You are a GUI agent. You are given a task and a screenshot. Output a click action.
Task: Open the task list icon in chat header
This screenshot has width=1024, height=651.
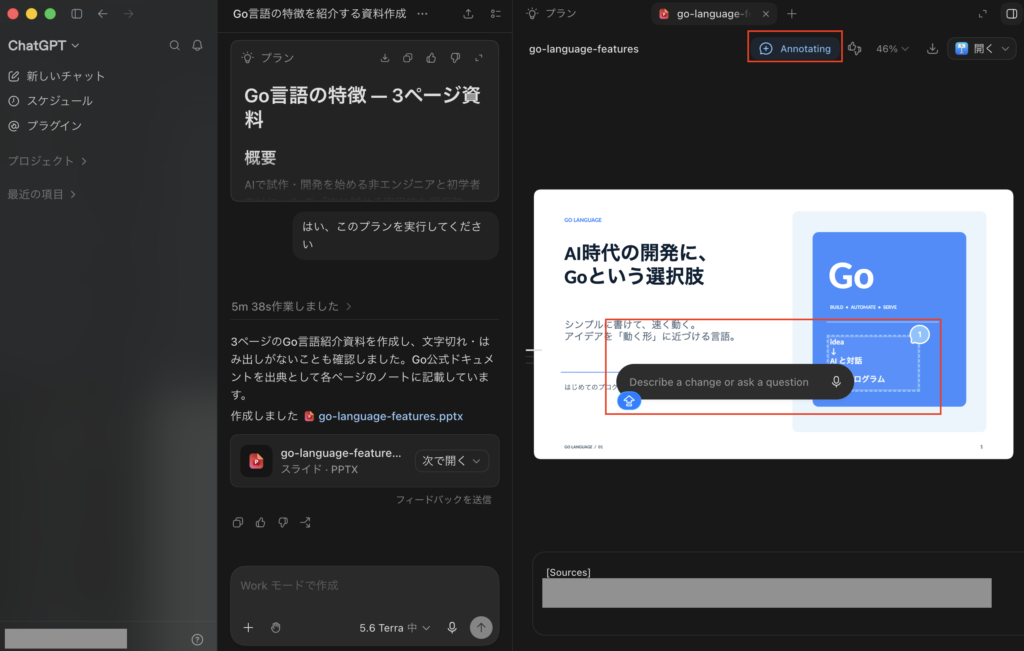(x=496, y=14)
